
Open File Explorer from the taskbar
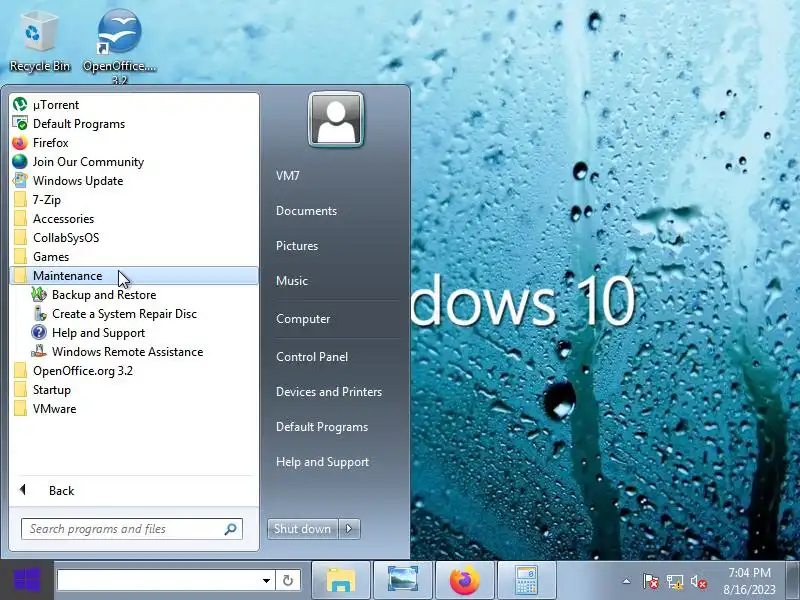click(341, 581)
